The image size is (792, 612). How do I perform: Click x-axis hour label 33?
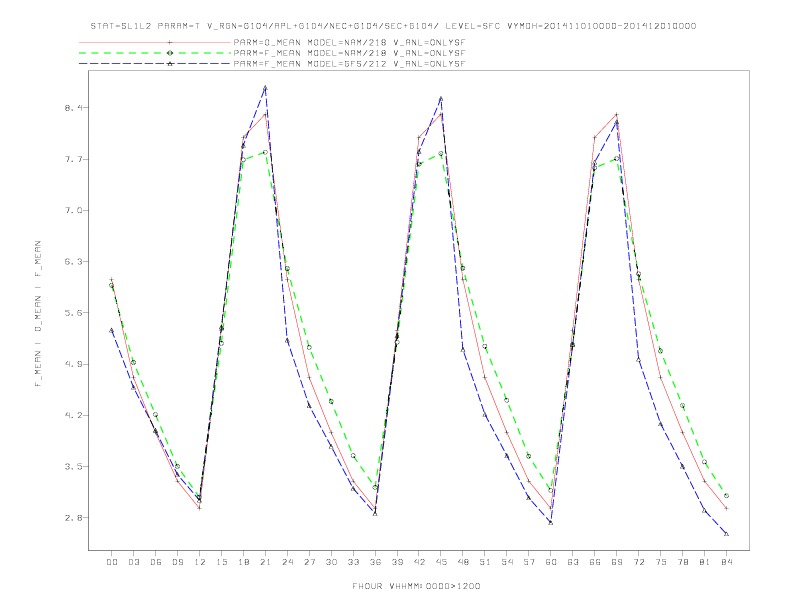(353, 562)
